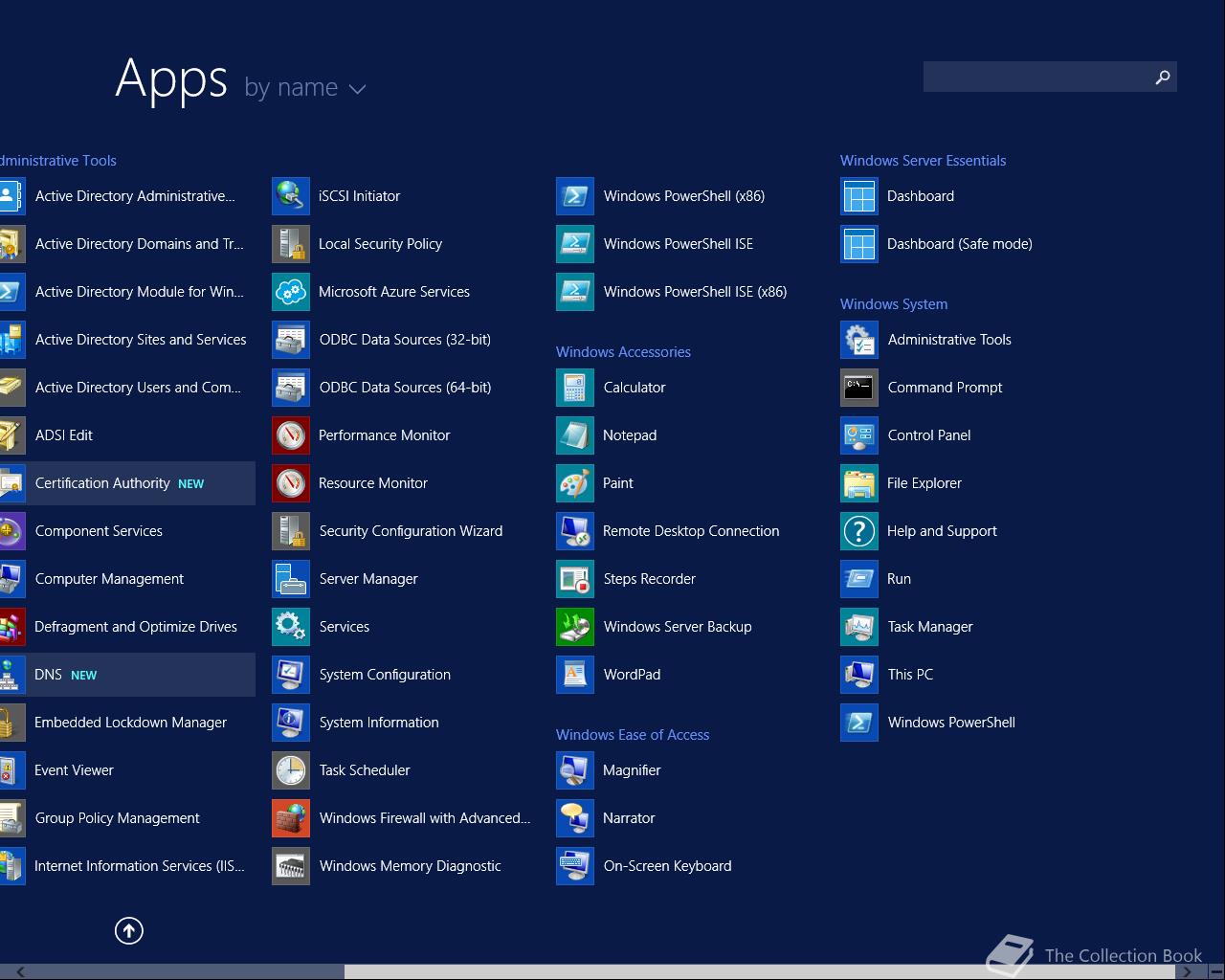Launch the Narrator icon
Viewport: 1225px width, 980px height.
(575, 818)
